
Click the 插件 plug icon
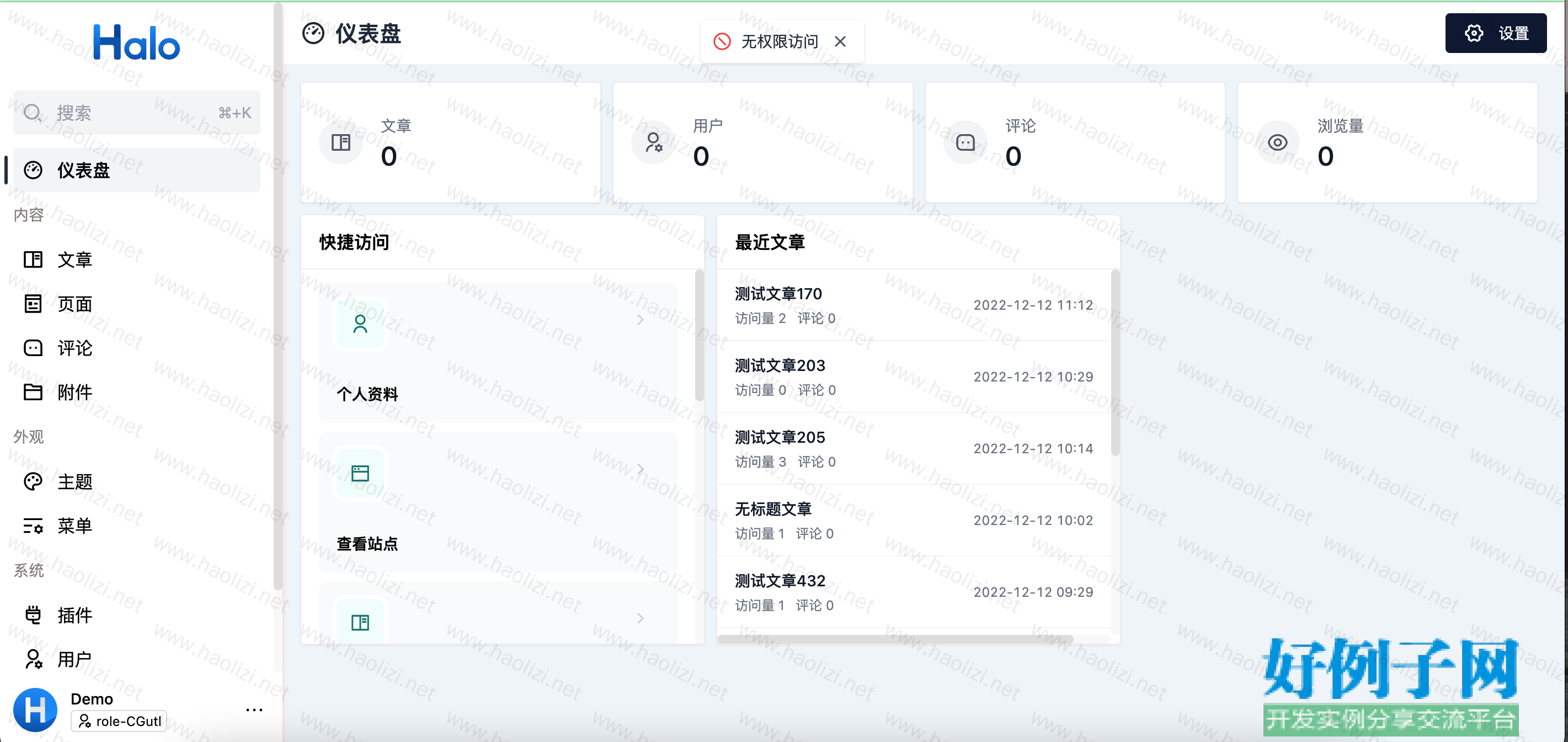tap(33, 614)
